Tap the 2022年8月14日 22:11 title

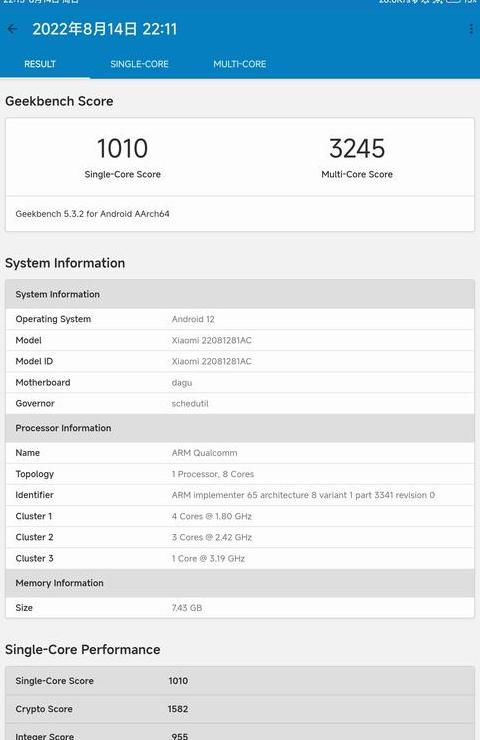pos(105,29)
